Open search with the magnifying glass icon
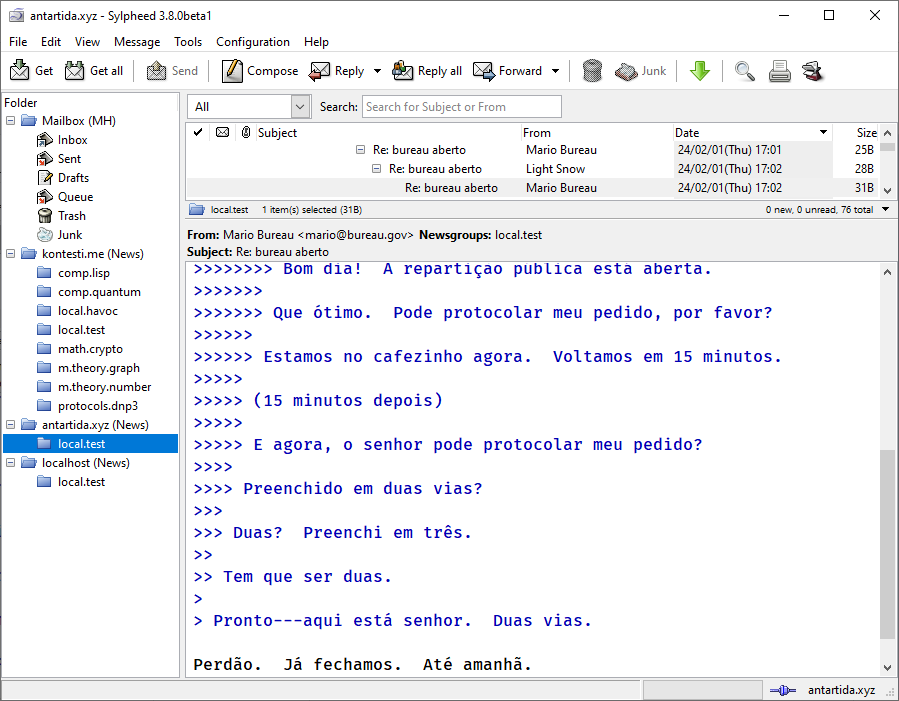The height and width of the screenshot is (701, 899). click(745, 71)
